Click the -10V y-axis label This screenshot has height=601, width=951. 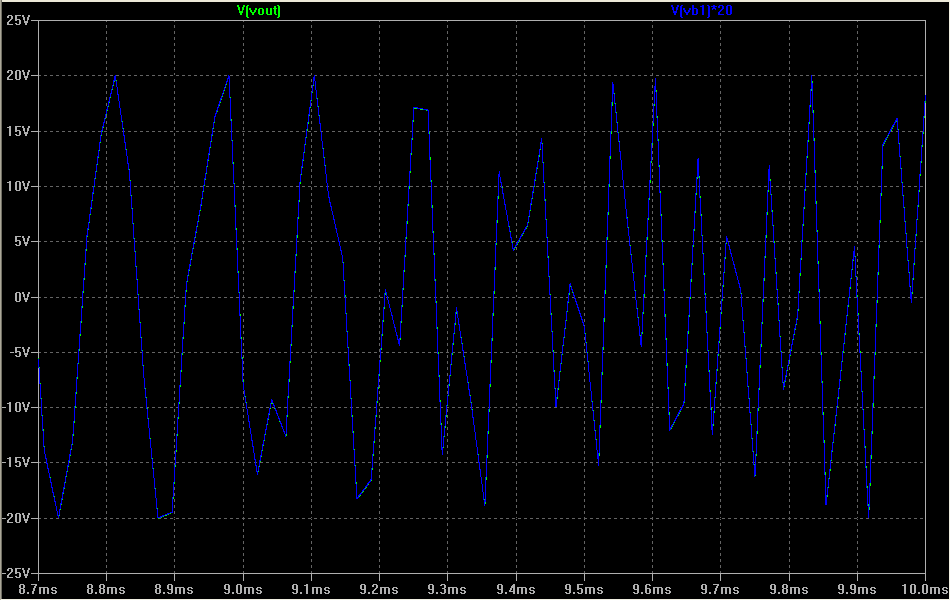(15, 408)
